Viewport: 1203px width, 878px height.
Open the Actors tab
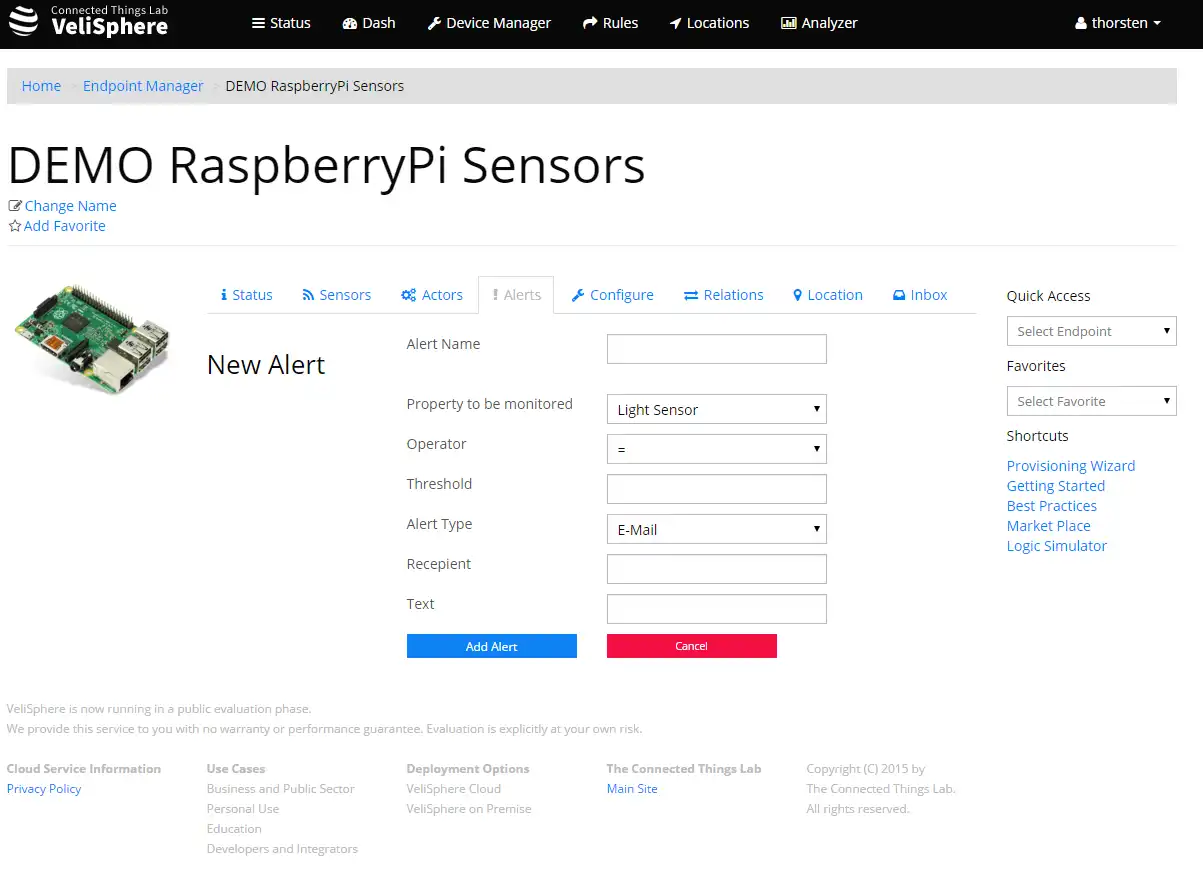[432, 295]
